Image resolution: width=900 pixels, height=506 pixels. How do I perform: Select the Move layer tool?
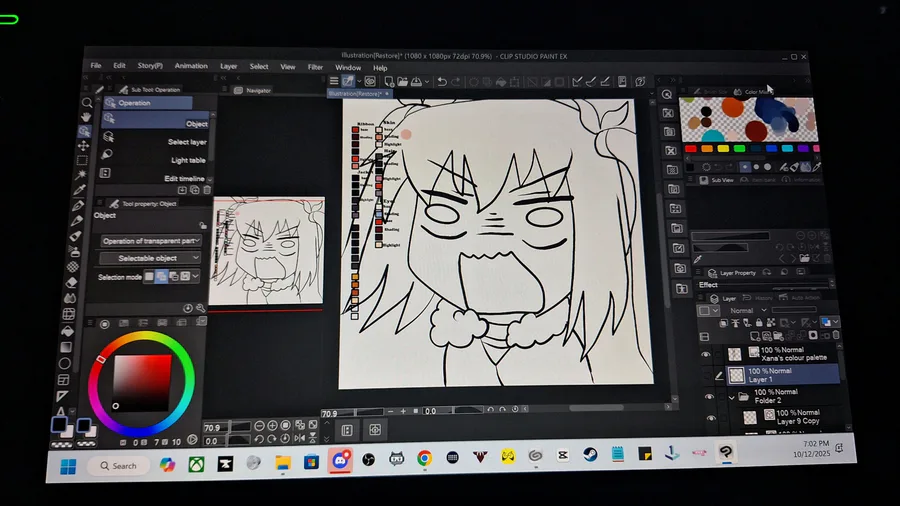[x=84, y=146]
